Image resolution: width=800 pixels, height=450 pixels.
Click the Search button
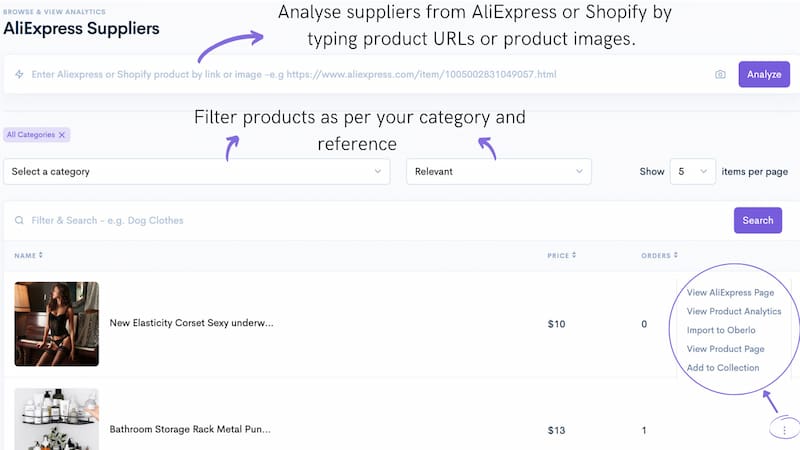pos(757,220)
